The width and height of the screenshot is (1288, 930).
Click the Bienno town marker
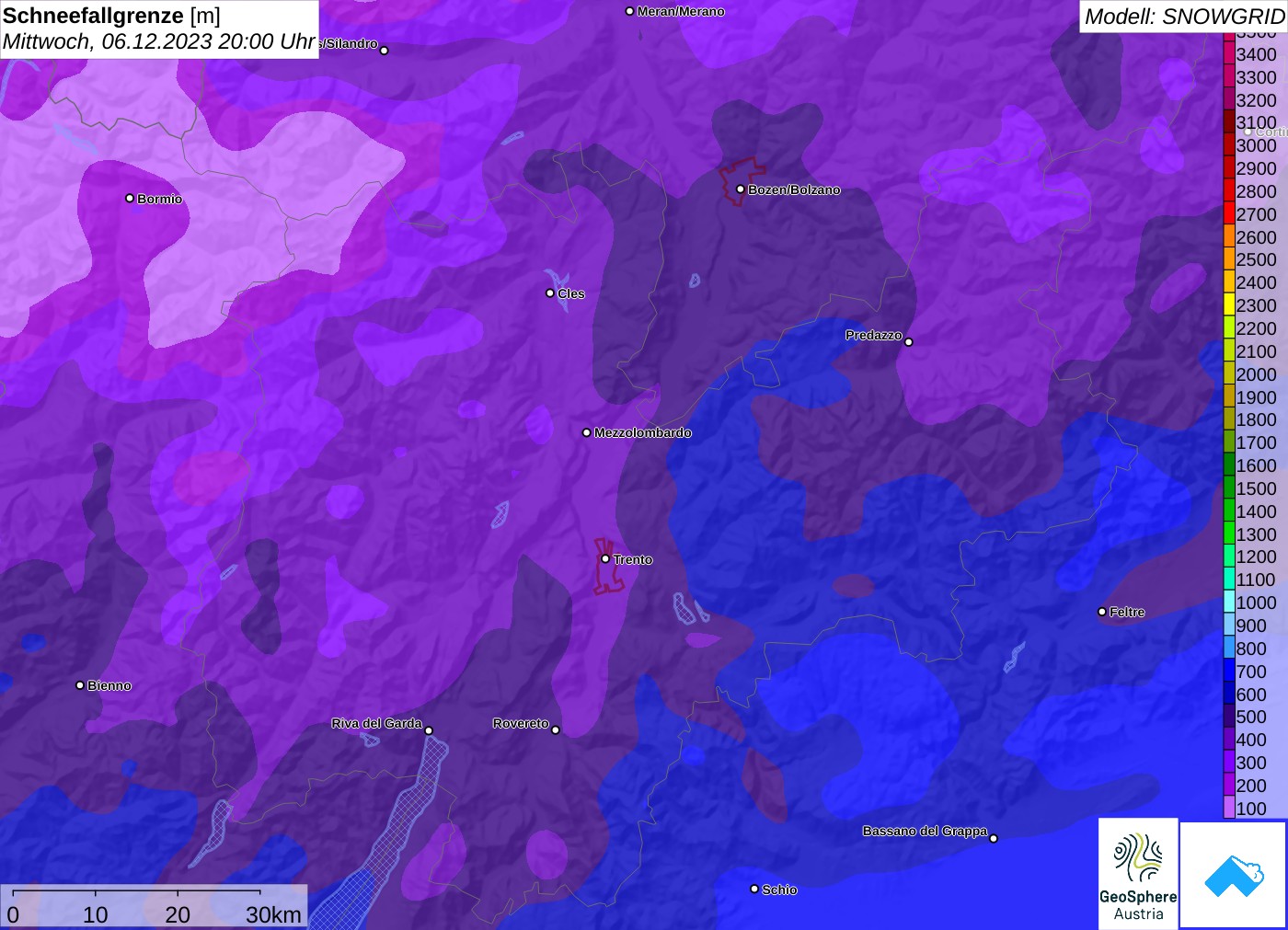click(80, 685)
